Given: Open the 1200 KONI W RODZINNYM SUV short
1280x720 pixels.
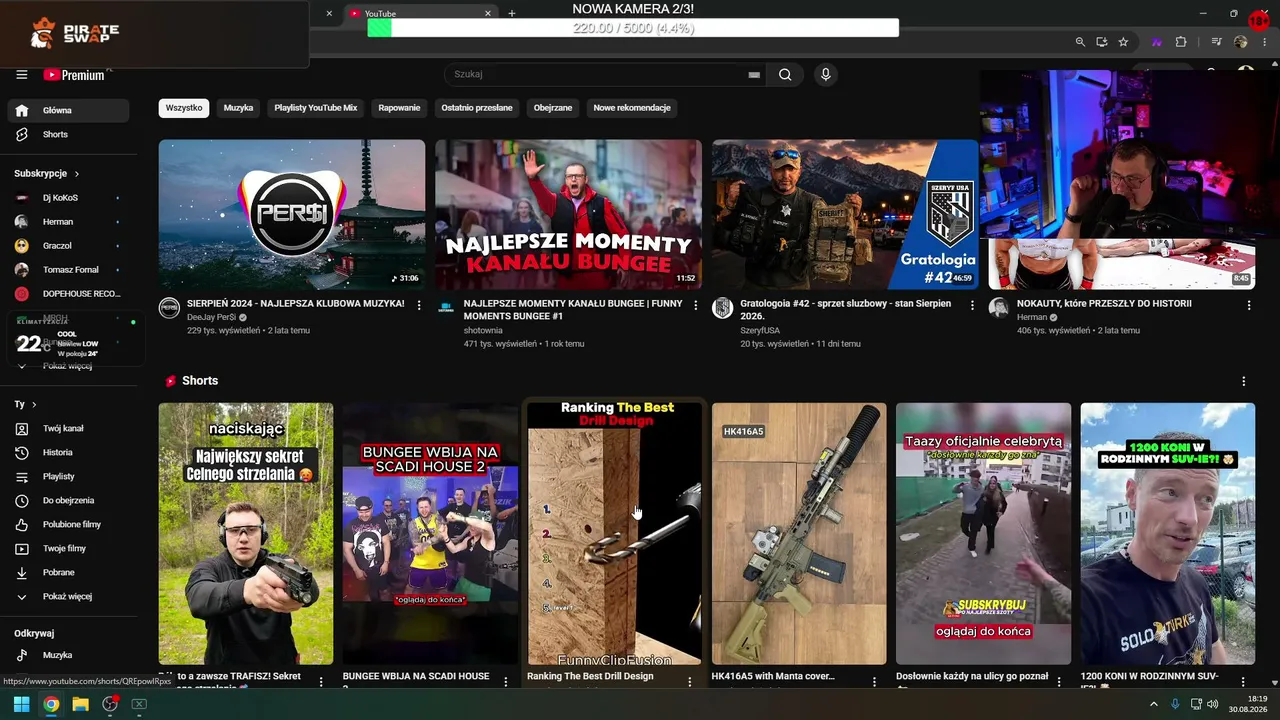Looking at the screenshot, I should [1168, 533].
